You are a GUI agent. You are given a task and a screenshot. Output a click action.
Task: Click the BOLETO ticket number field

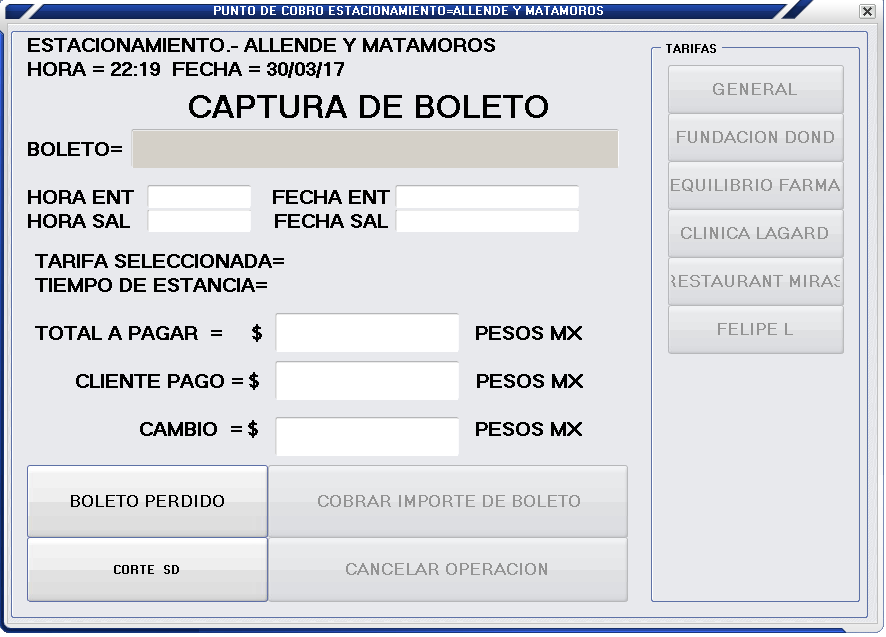(375, 149)
